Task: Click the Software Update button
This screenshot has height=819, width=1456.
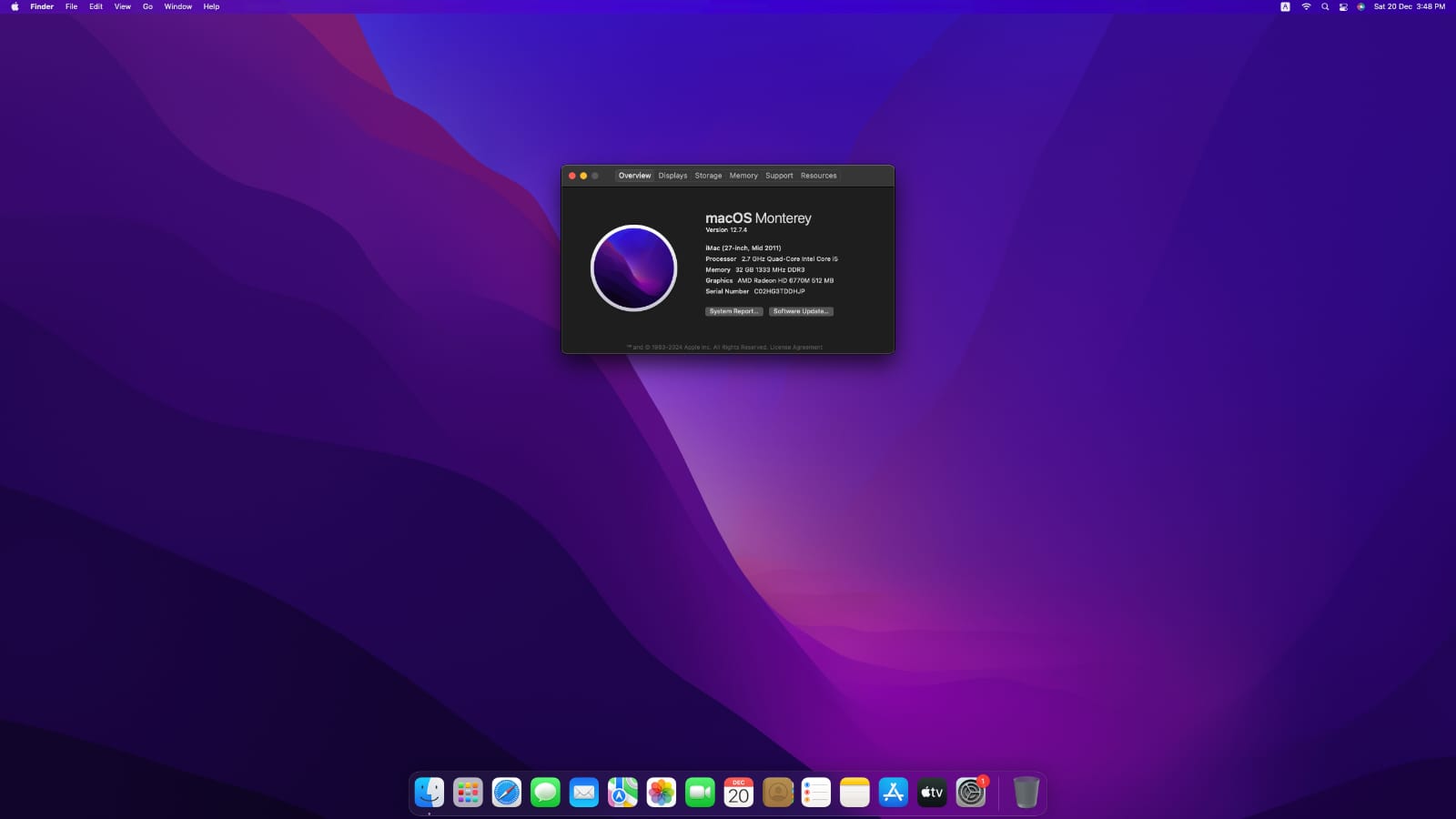Action: click(801, 311)
